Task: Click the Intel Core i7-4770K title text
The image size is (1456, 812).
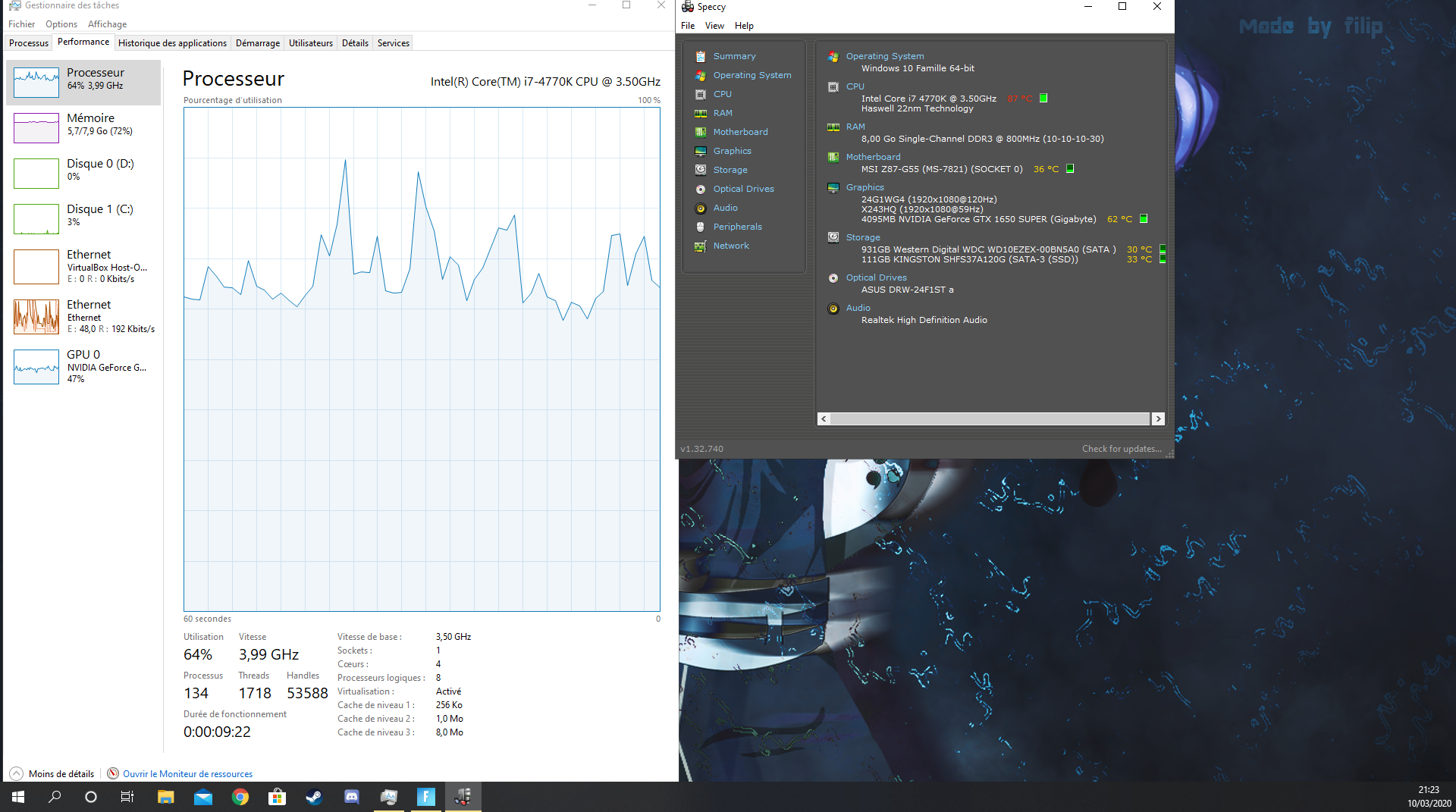Action: click(x=545, y=82)
